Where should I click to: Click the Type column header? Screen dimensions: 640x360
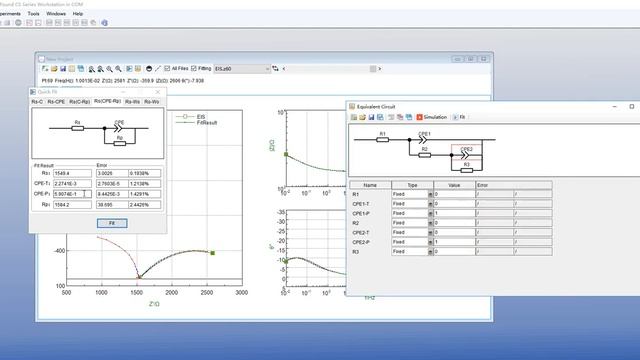click(x=412, y=185)
